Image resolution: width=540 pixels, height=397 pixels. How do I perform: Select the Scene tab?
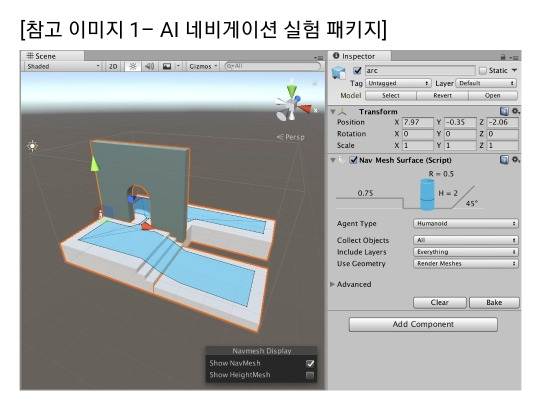pos(52,56)
